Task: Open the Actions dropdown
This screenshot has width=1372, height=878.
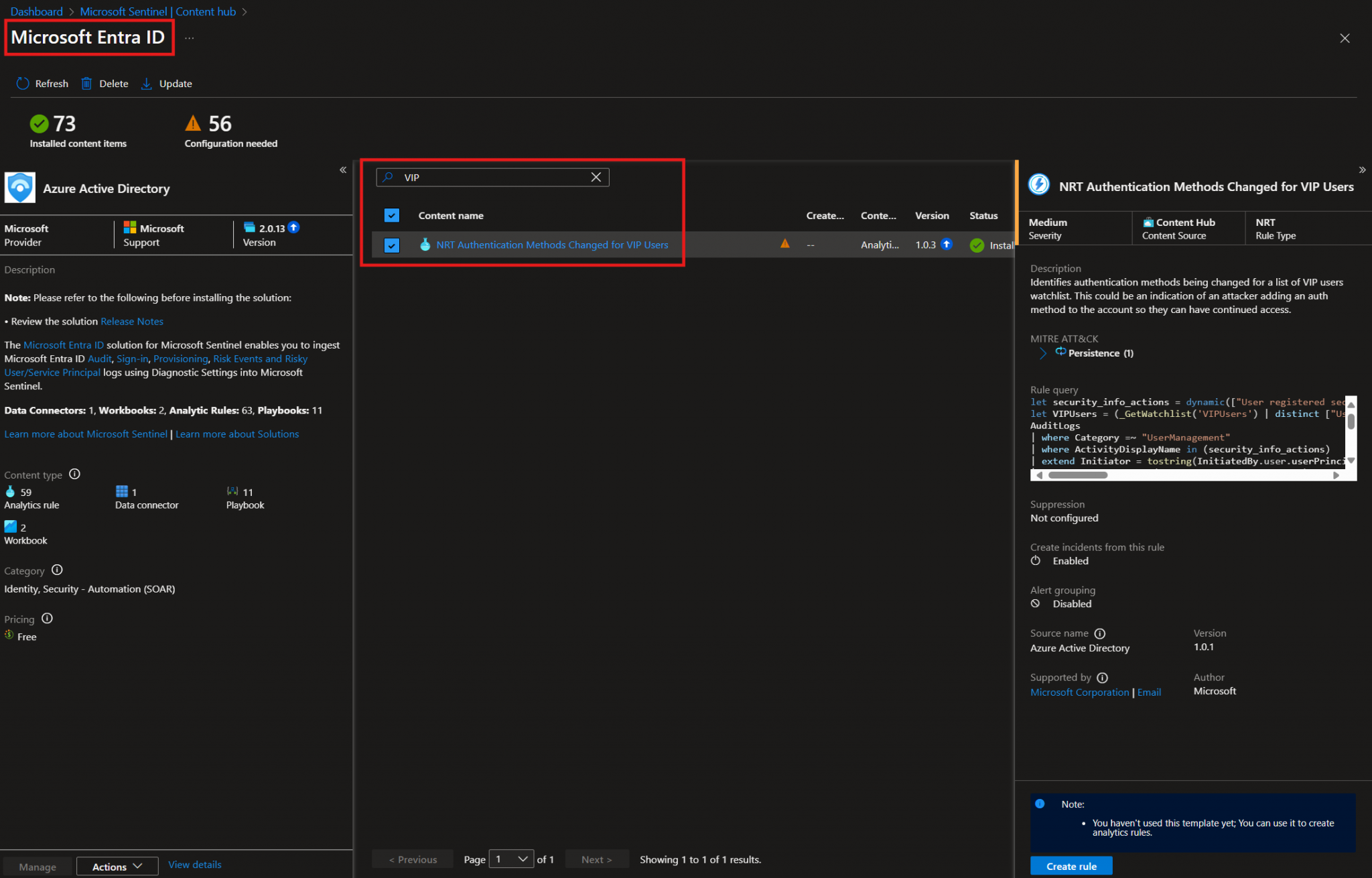Action: click(117, 866)
